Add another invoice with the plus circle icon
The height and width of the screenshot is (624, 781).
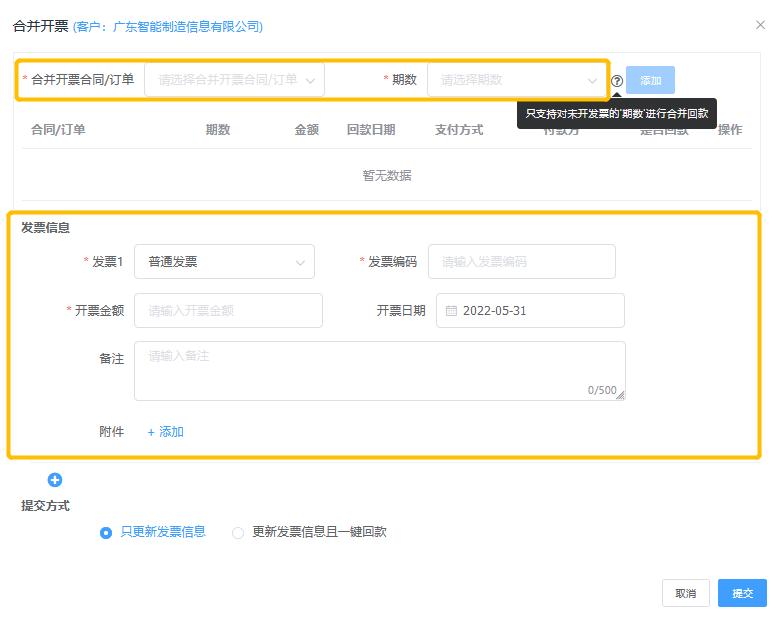coord(55,480)
